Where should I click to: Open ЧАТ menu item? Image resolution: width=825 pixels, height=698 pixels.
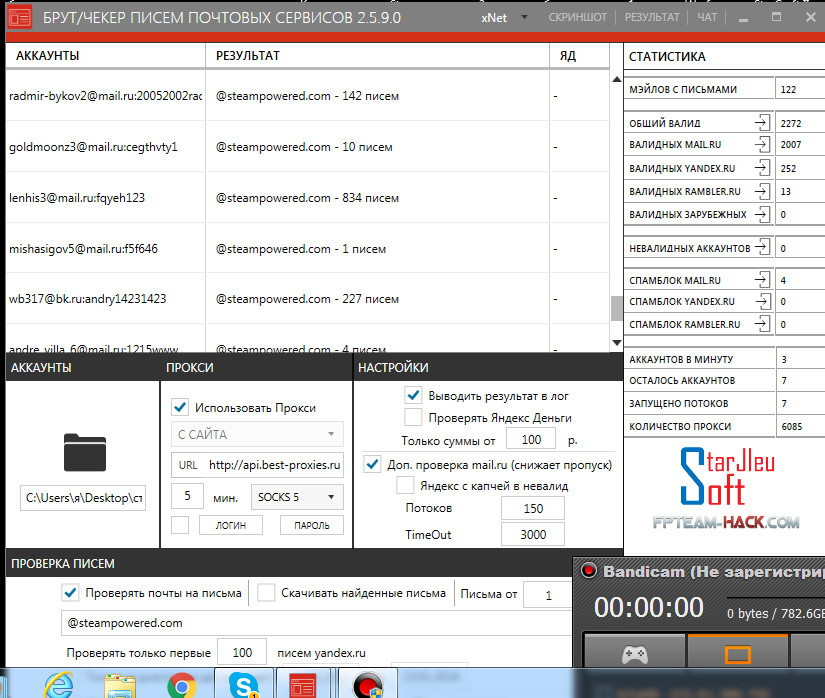pos(707,17)
